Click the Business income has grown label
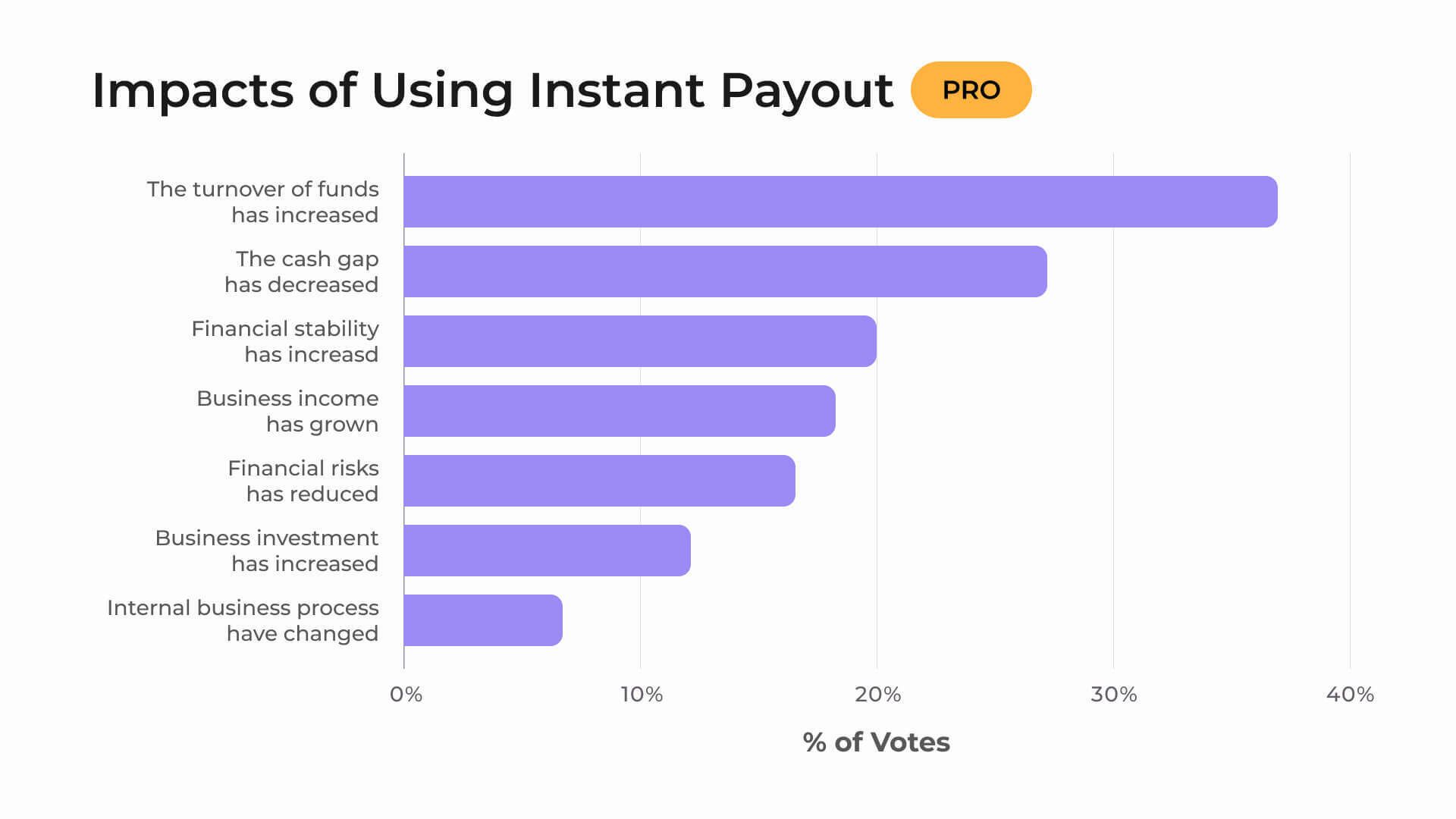The image size is (1456, 819). (x=287, y=411)
